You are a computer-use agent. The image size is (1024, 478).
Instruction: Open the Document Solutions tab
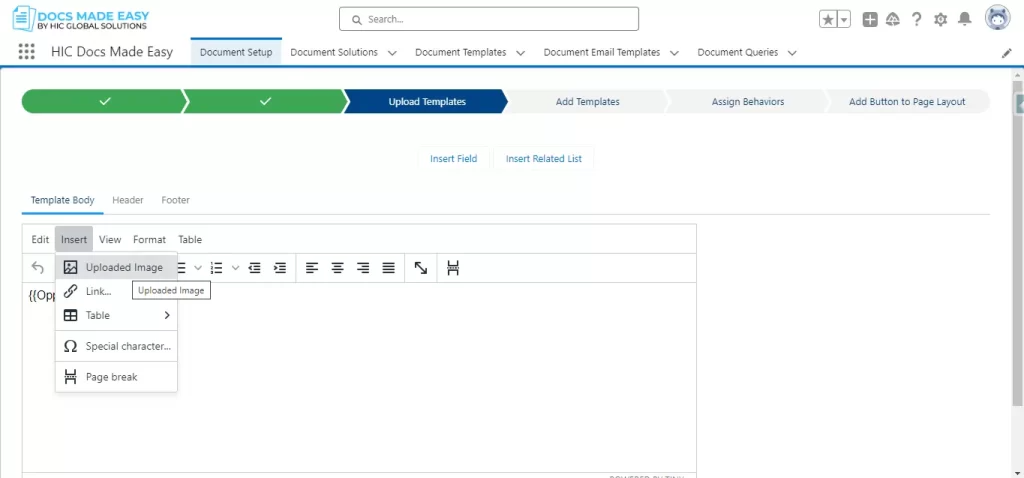point(334,52)
